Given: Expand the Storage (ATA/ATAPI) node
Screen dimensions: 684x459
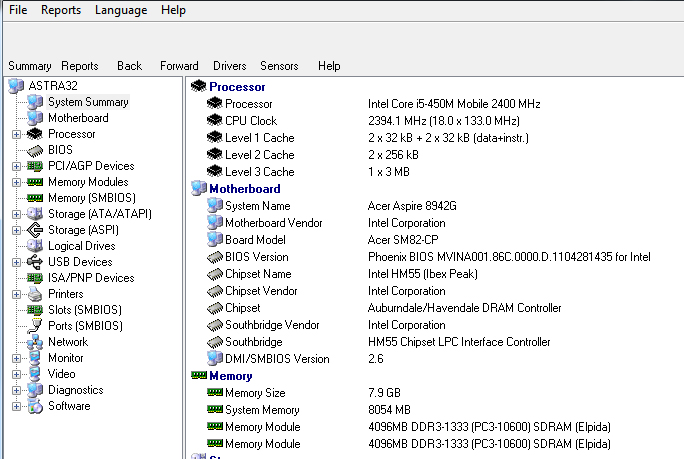Looking at the screenshot, I should (16, 214).
